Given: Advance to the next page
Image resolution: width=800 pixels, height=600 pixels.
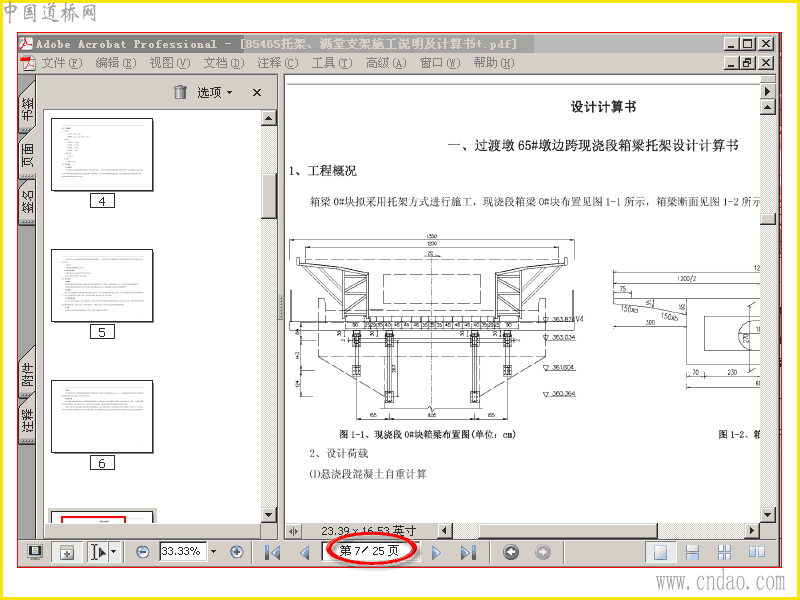Looking at the screenshot, I should [x=436, y=552].
